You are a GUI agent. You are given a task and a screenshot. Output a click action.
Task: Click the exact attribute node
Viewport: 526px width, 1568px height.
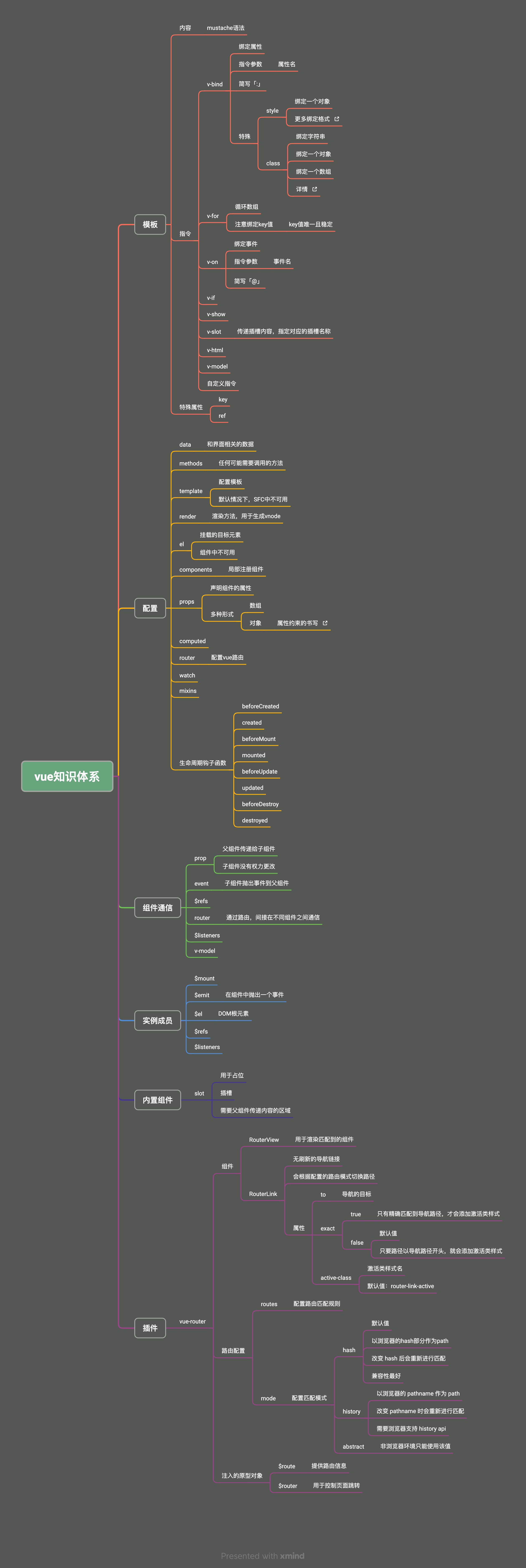pyautogui.click(x=328, y=1229)
